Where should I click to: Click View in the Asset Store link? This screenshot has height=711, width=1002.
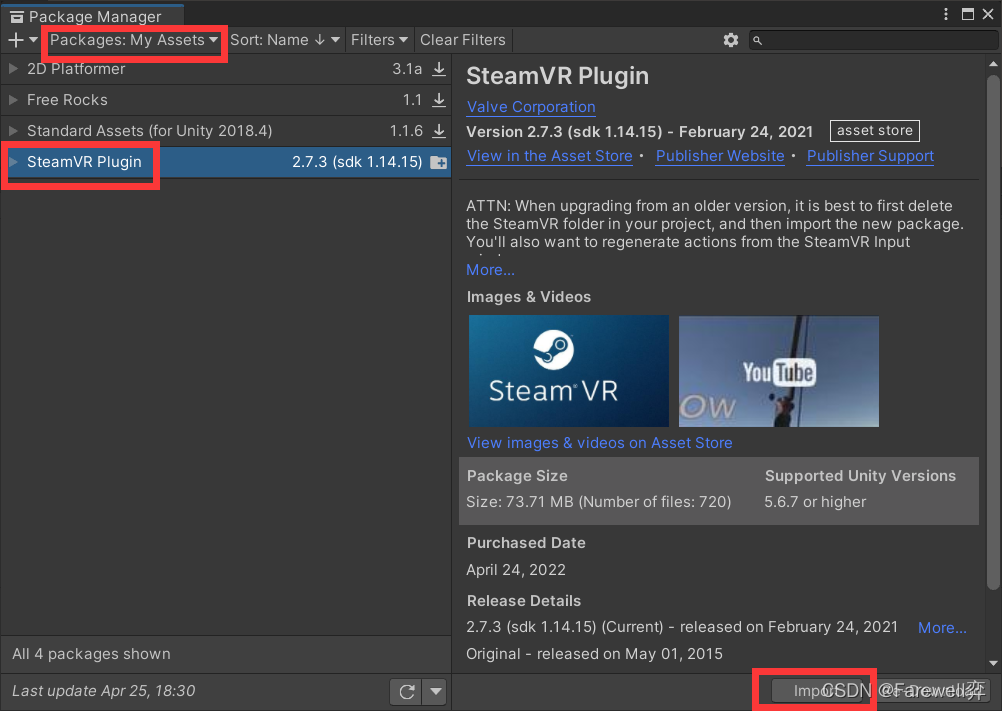pos(550,156)
